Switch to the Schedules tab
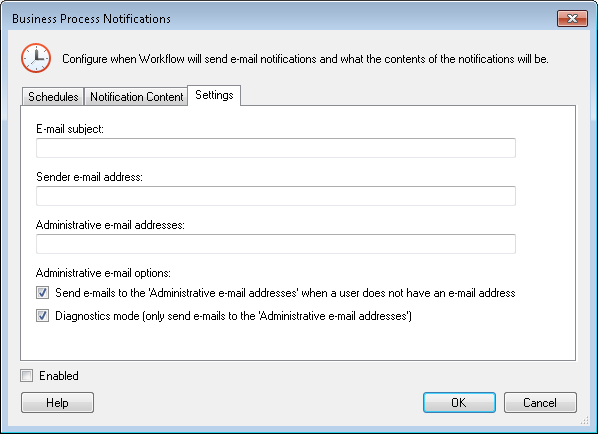 (53, 96)
